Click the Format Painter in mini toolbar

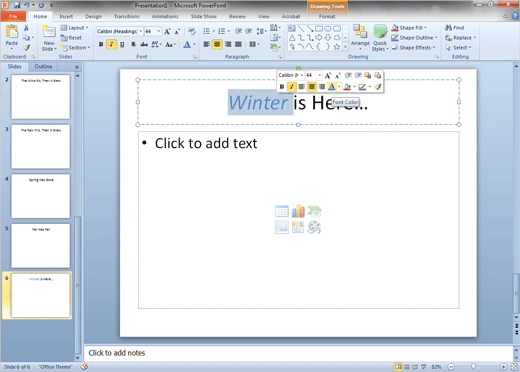click(377, 87)
